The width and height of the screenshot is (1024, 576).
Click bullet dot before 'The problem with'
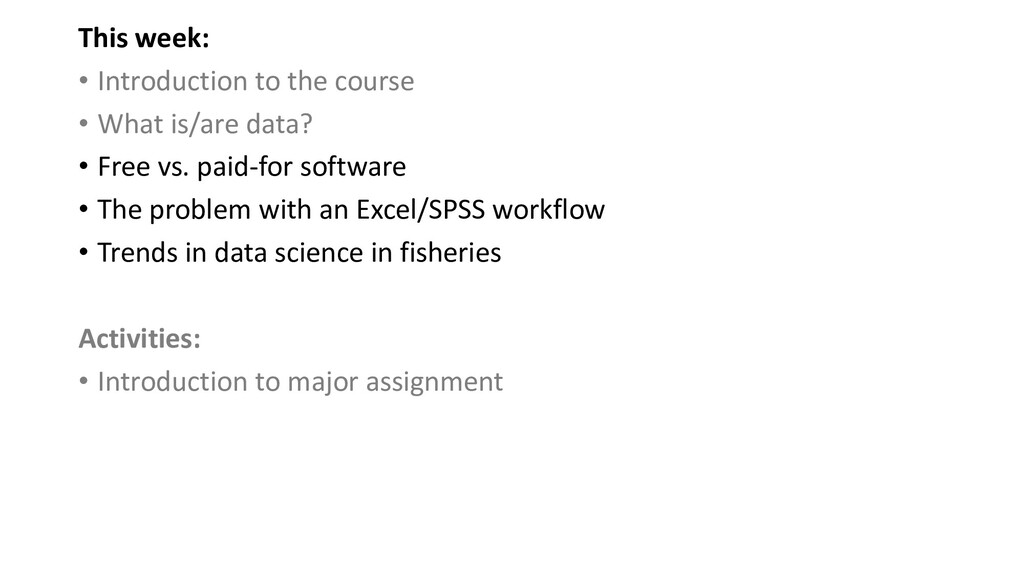click(84, 210)
